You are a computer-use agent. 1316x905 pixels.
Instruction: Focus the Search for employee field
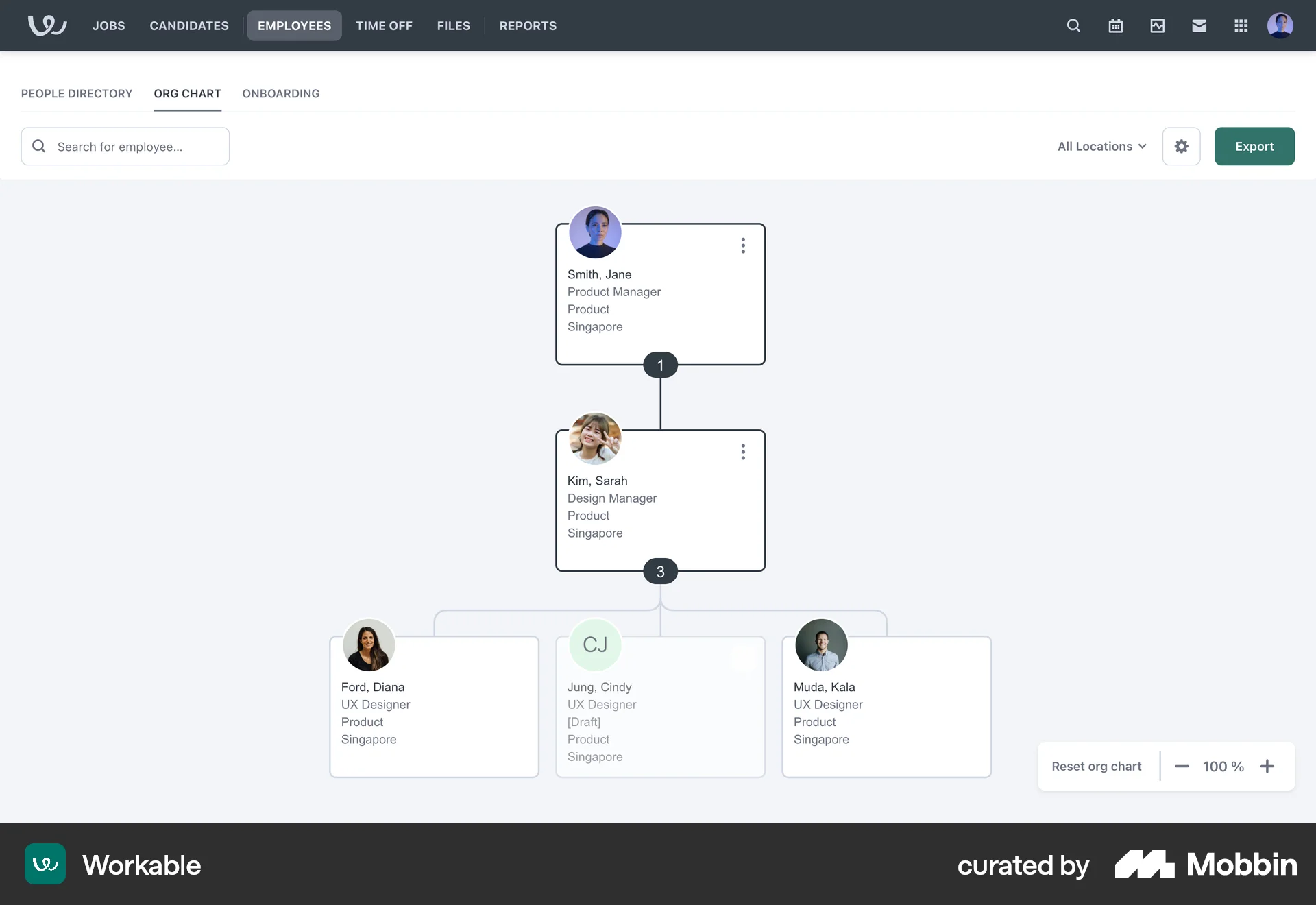tap(125, 146)
